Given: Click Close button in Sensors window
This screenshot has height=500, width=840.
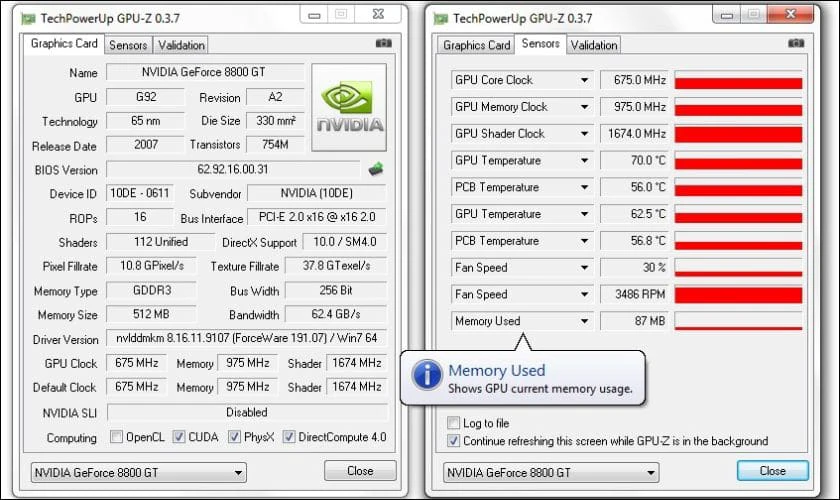Looking at the screenshot, I should (772, 471).
